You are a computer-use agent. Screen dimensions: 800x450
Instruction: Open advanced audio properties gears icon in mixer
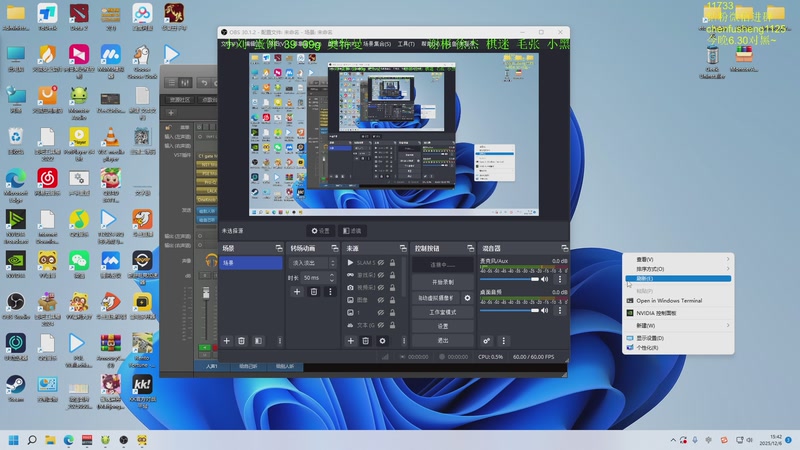pos(487,341)
